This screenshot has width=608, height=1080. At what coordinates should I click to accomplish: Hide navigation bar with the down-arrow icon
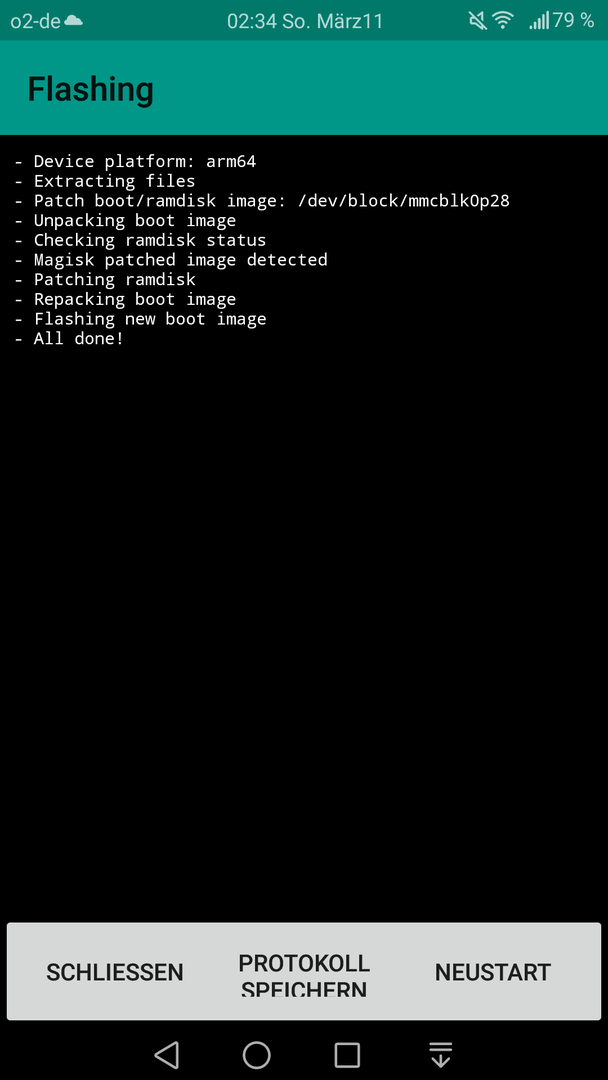coord(440,1055)
